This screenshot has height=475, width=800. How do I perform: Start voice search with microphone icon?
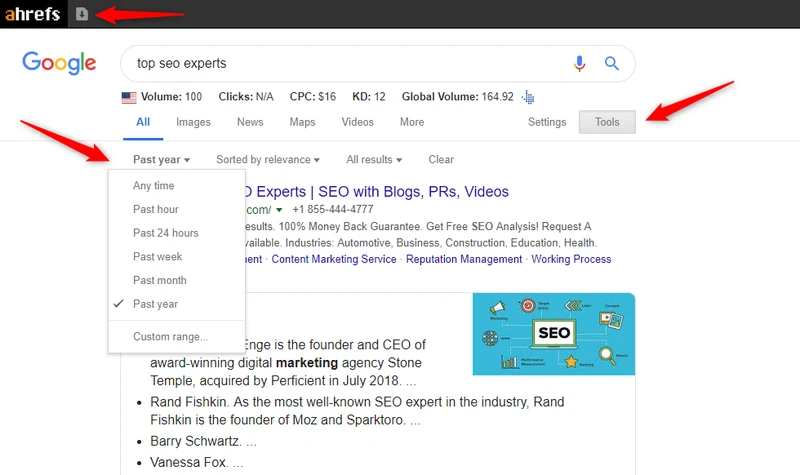pos(579,63)
